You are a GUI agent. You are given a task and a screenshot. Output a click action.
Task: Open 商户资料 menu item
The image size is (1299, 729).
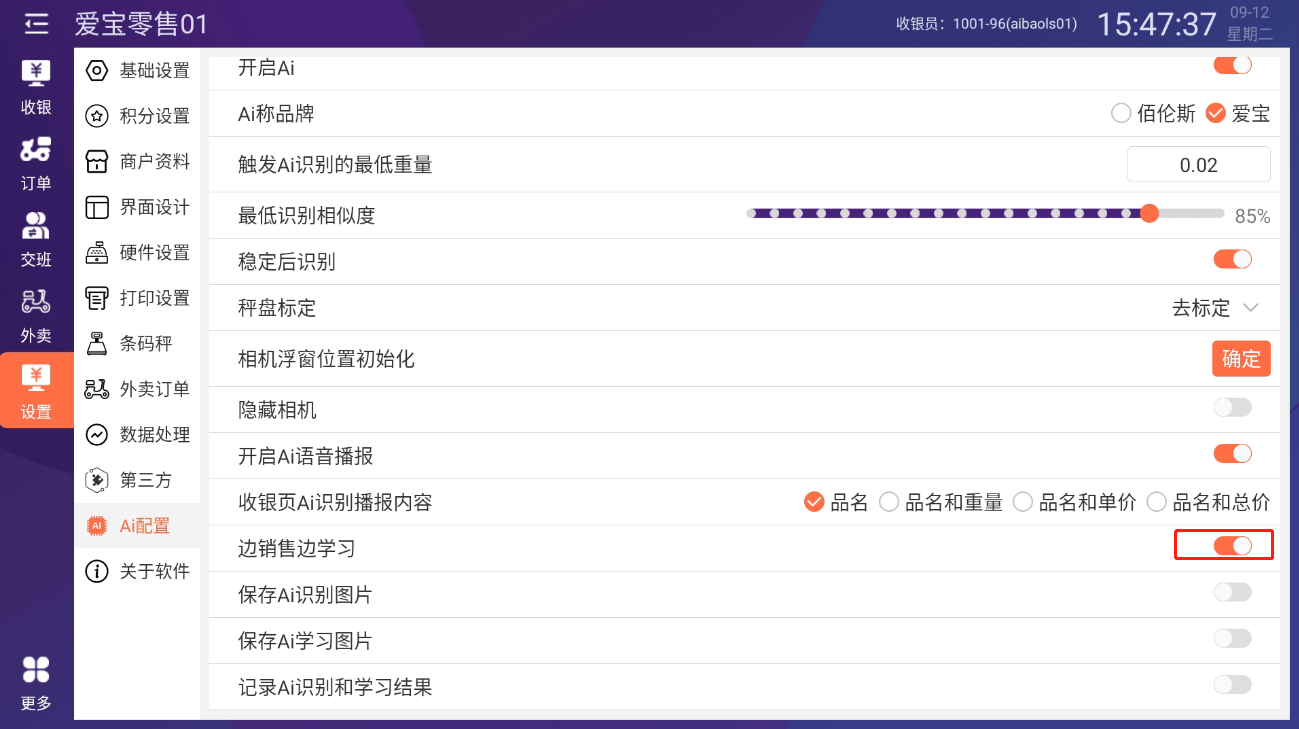tap(137, 162)
